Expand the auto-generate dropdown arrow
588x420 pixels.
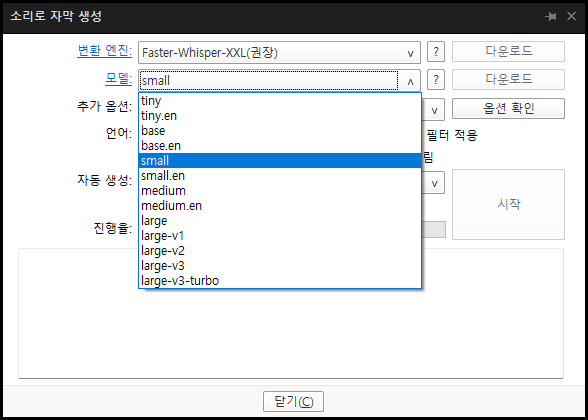coord(434,183)
